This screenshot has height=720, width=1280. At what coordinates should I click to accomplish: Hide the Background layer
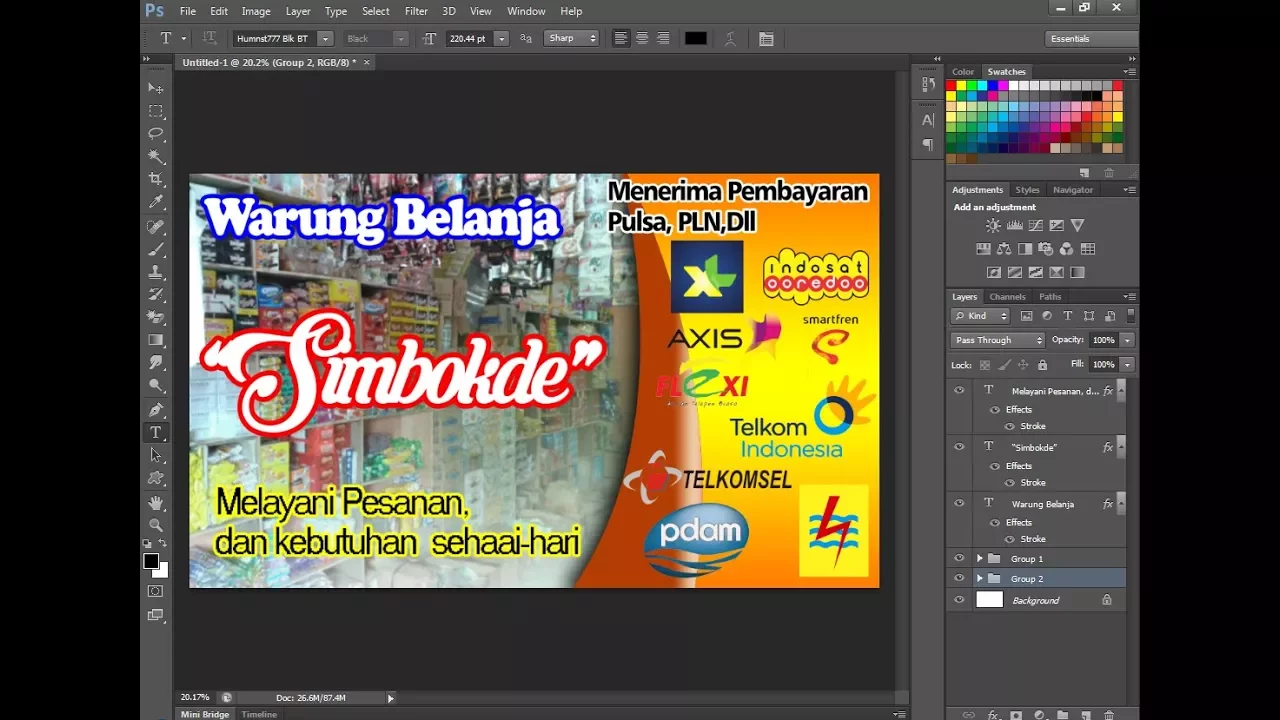tap(960, 600)
